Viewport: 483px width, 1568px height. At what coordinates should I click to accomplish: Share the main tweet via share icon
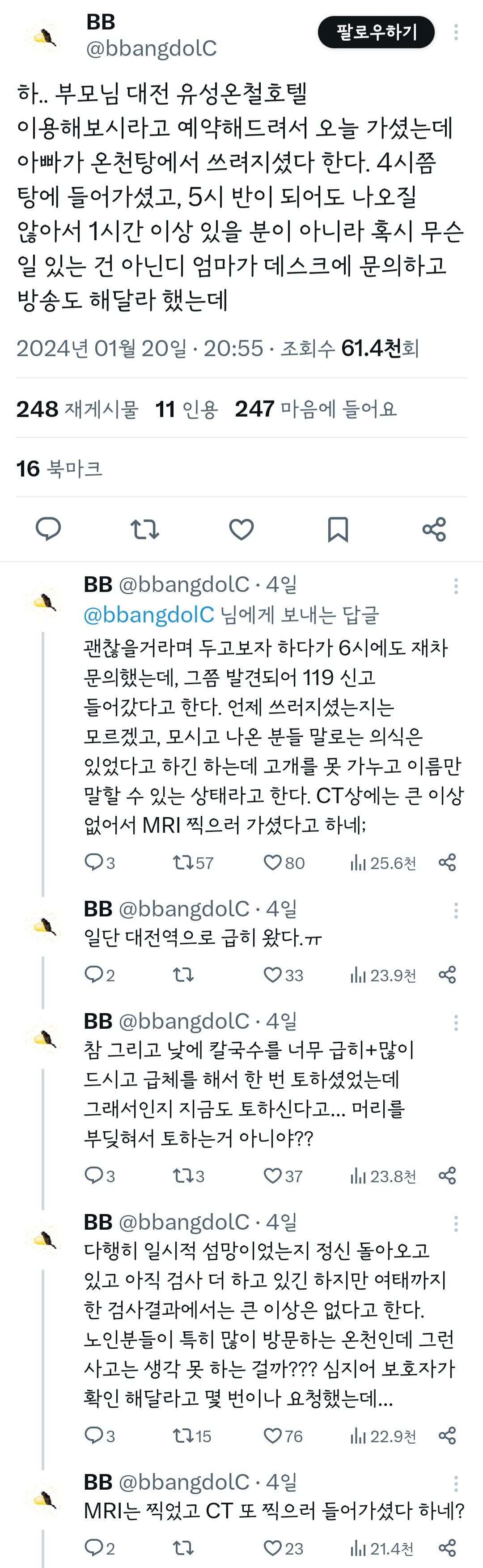434,529
